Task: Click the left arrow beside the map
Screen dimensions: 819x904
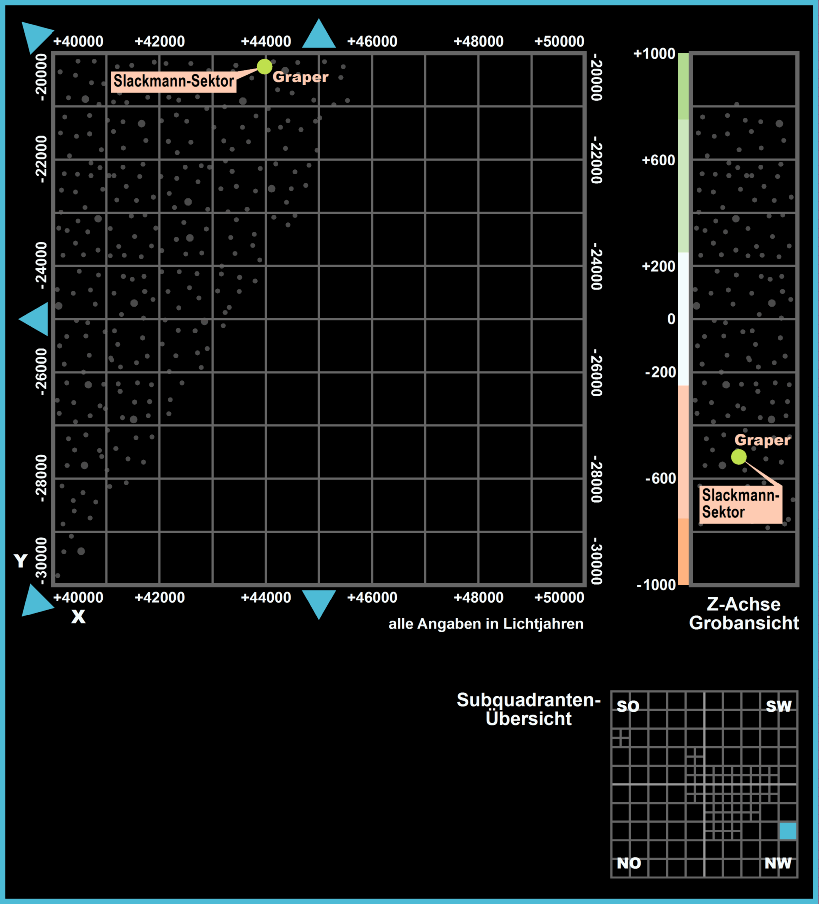Action: coord(35,320)
